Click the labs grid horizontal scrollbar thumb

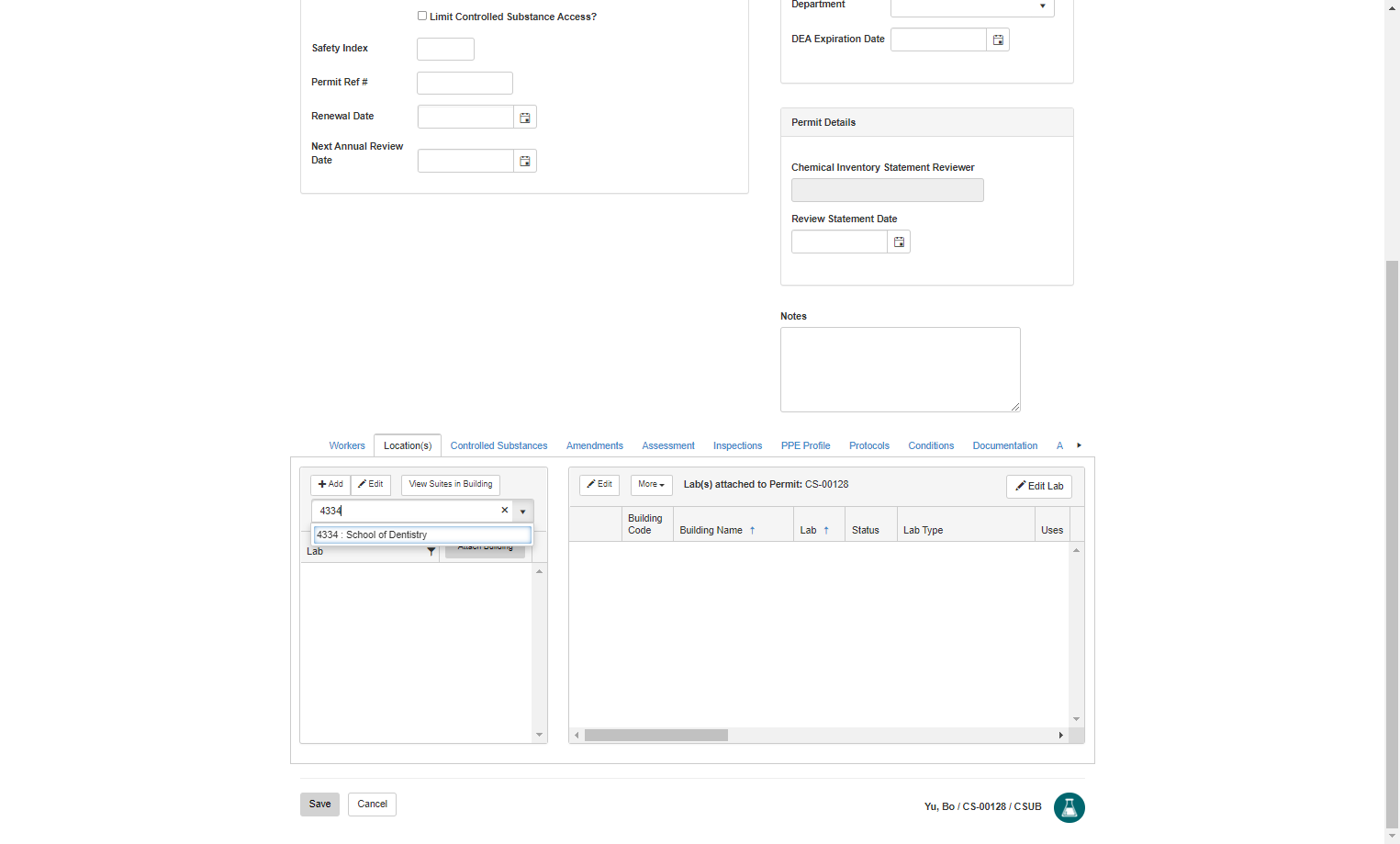click(656, 736)
